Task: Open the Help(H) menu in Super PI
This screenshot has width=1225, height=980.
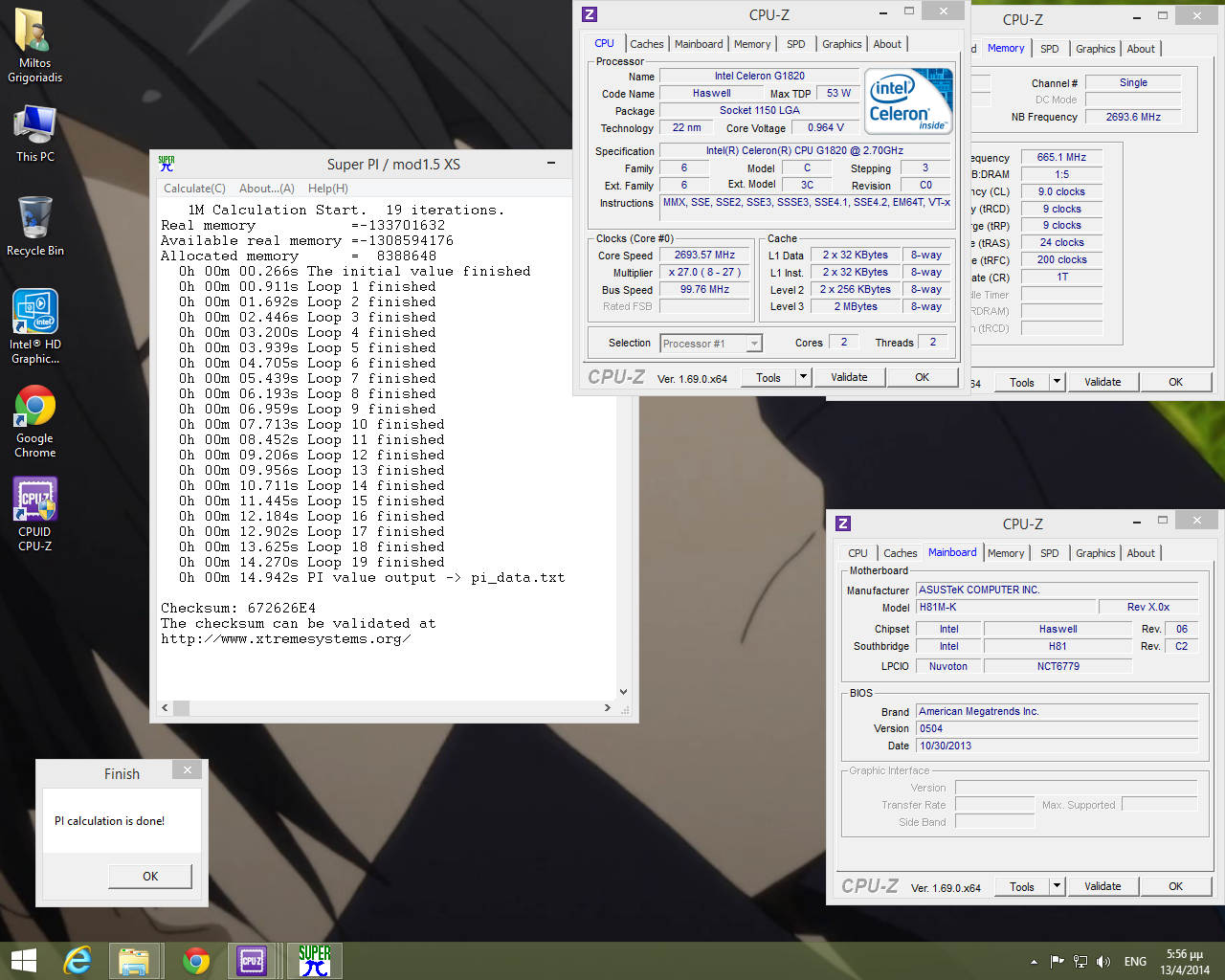Action: coord(328,189)
